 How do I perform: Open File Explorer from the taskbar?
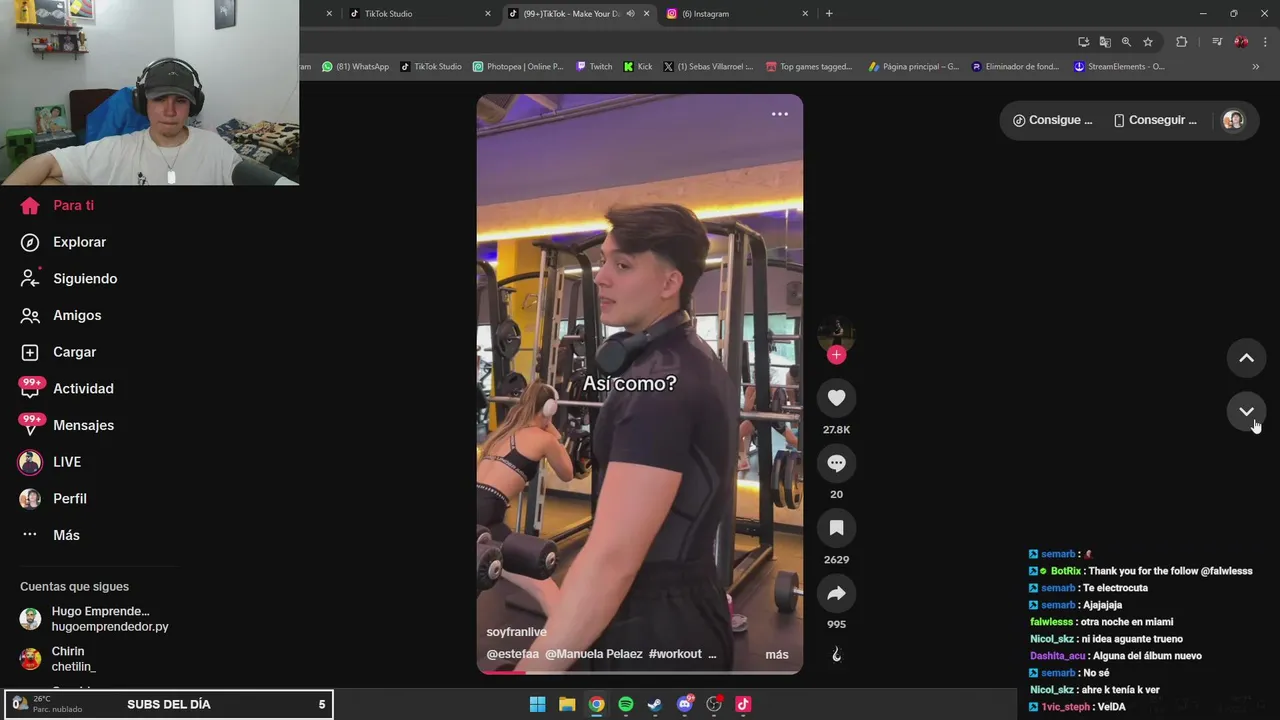click(x=567, y=704)
